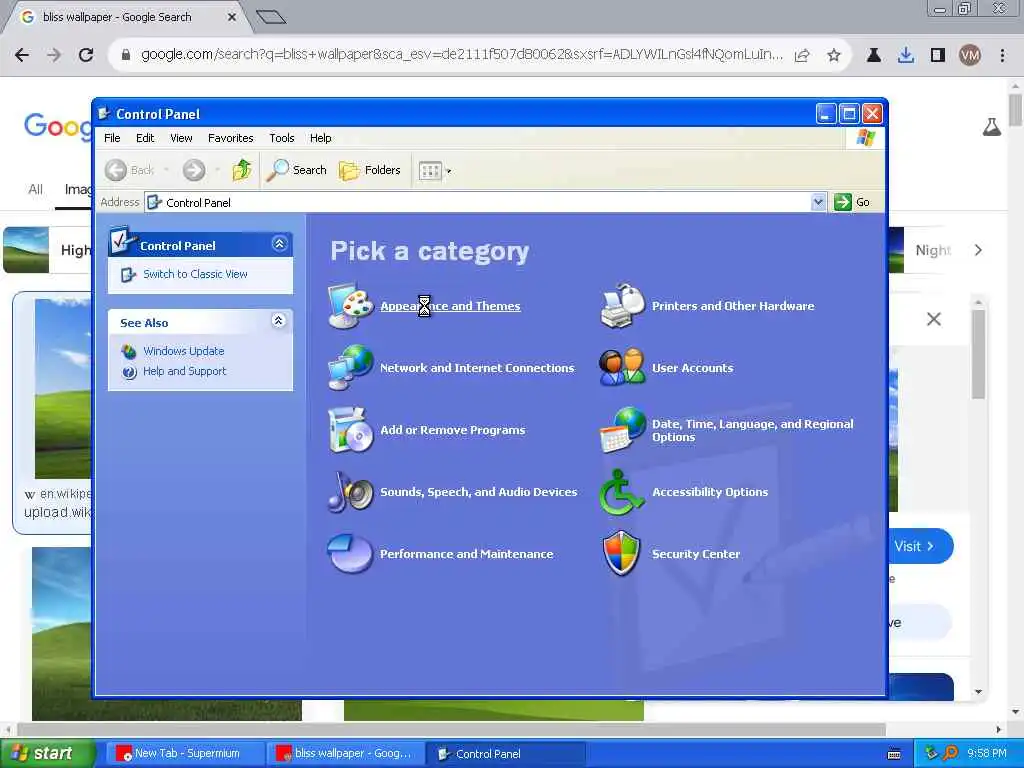Click the browser reload icon
This screenshot has width=1024, height=768.
pos(86,55)
